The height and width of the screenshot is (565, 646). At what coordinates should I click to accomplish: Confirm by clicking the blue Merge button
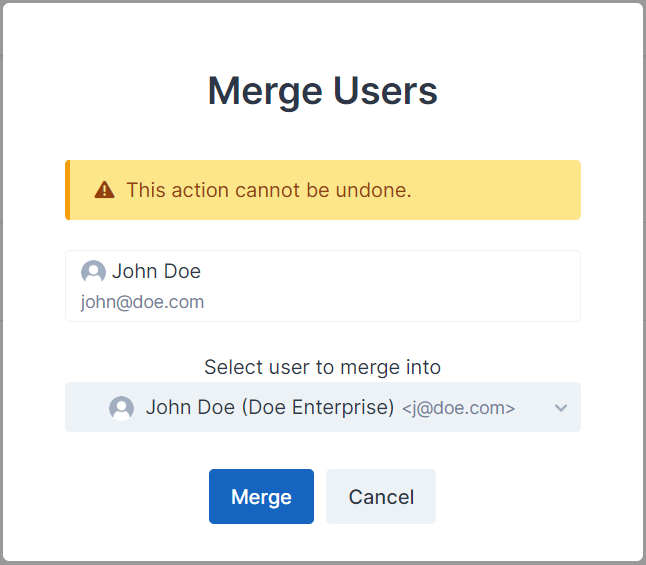coord(261,497)
